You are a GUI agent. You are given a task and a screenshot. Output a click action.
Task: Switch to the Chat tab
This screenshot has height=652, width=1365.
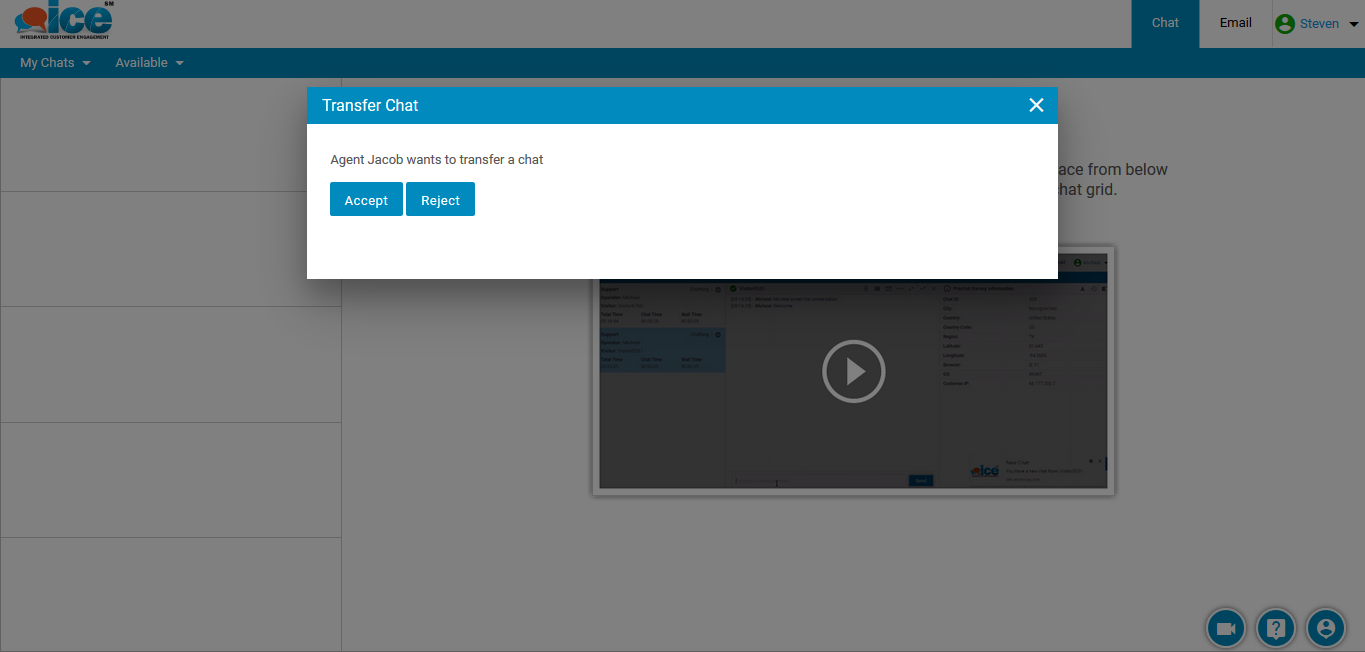[x=1165, y=23]
